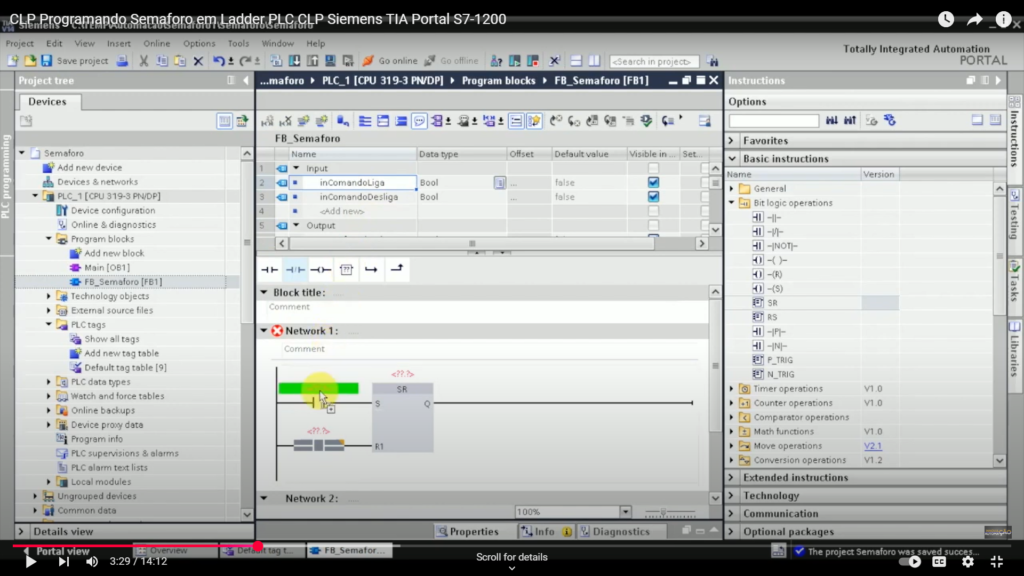Click the close branch icon
1024x576 pixels.
[x=396, y=269]
